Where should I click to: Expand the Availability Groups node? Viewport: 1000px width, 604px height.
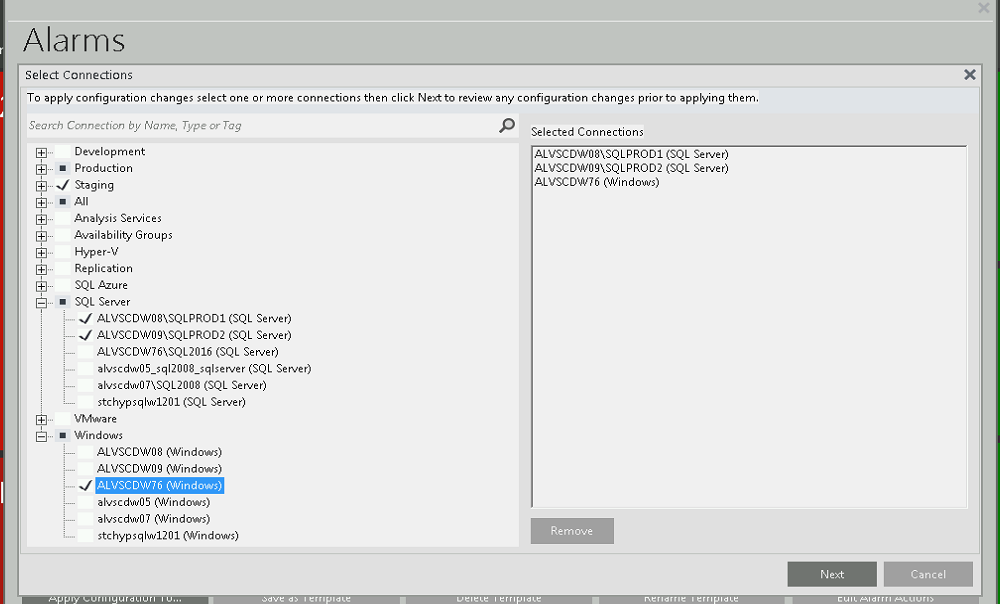[x=42, y=235]
